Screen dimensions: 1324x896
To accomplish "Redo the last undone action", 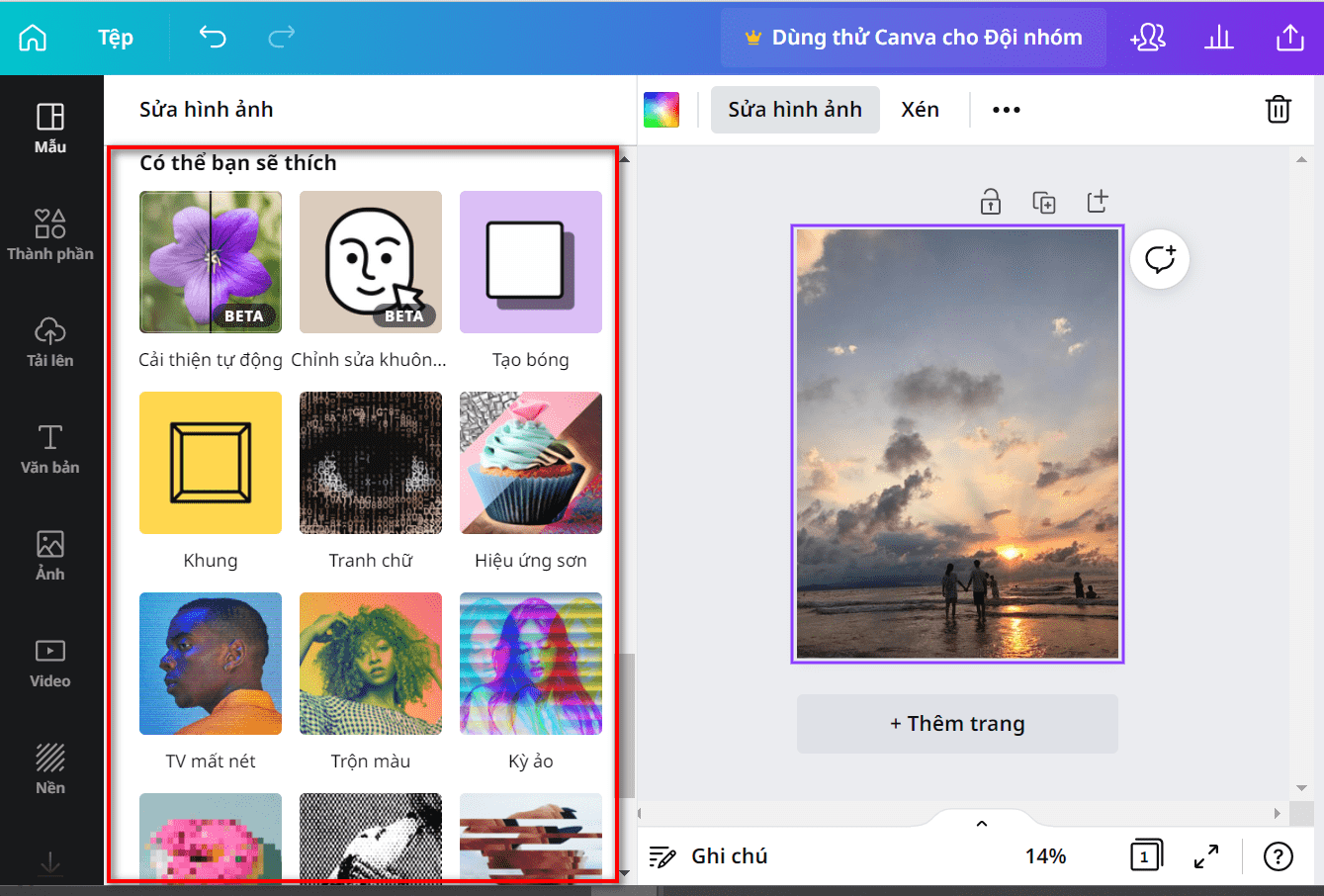I will coord(282,38).
